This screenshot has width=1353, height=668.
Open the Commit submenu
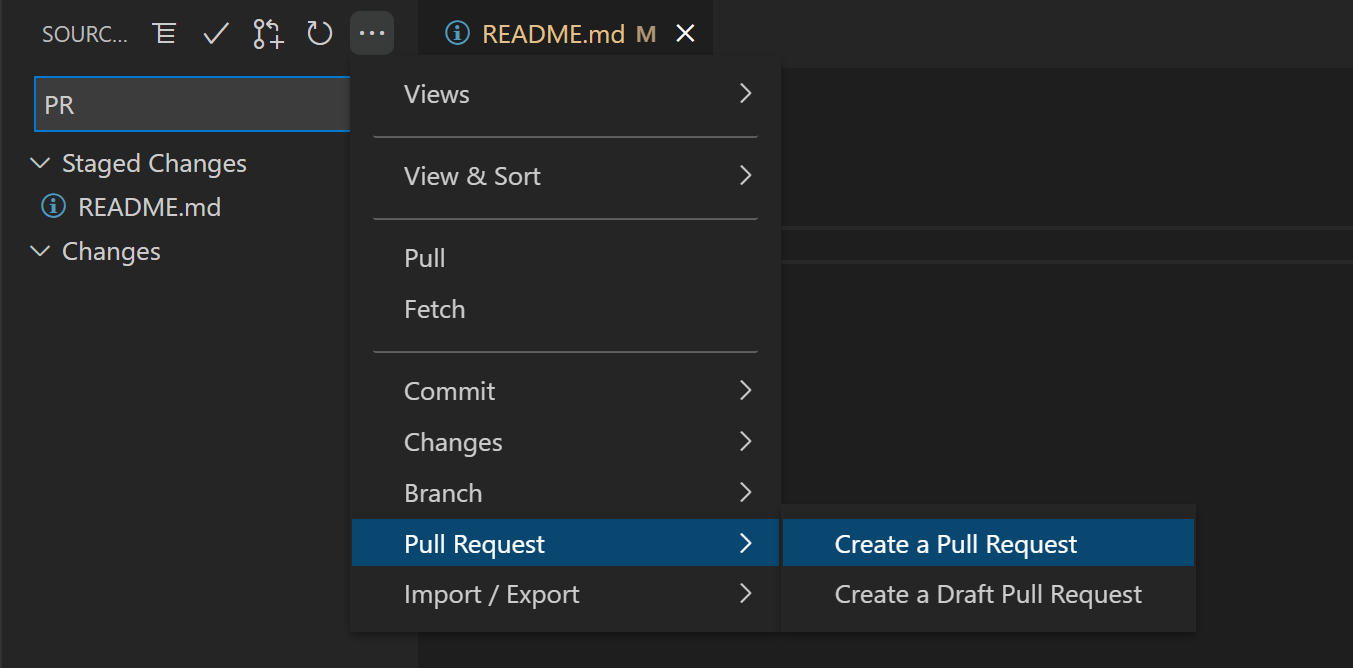point(449,390)
